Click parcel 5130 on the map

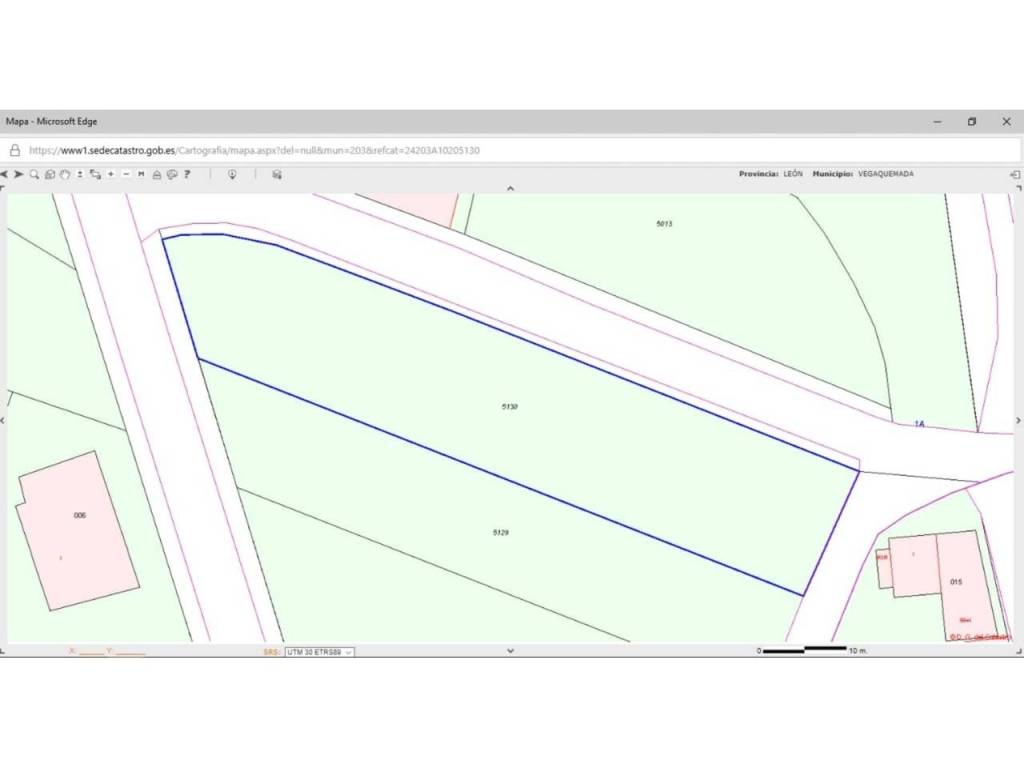pyautogui.click(x=510, y=407)
